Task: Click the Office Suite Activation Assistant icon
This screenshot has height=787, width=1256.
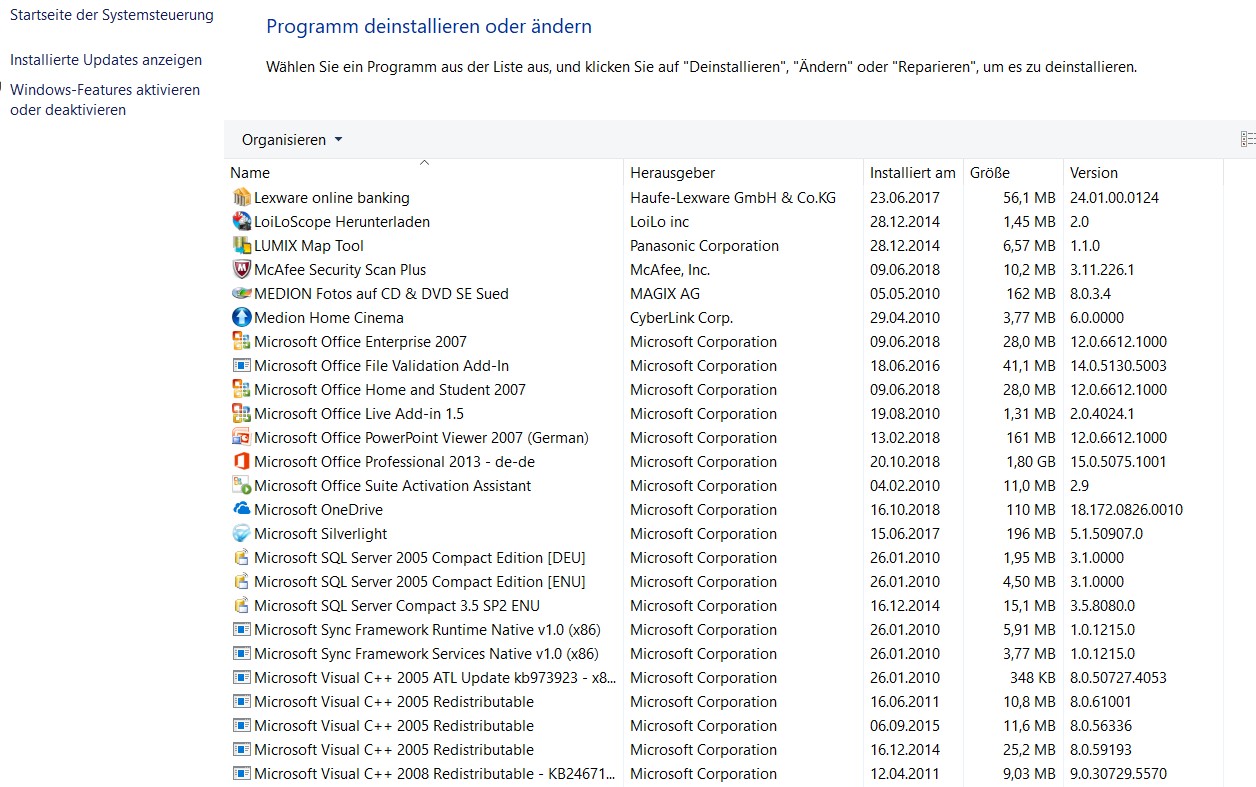Action: click(241, 485)
